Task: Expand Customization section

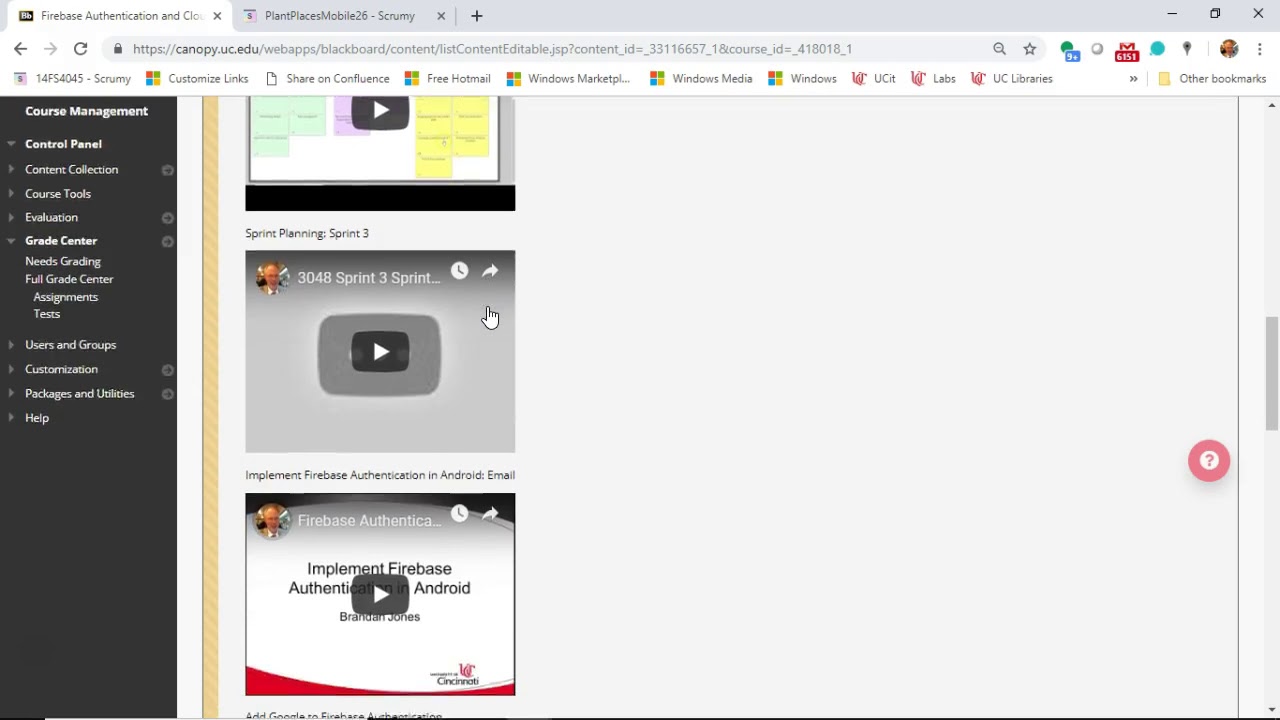Action: pyautogui.click(x=11, y=369)
